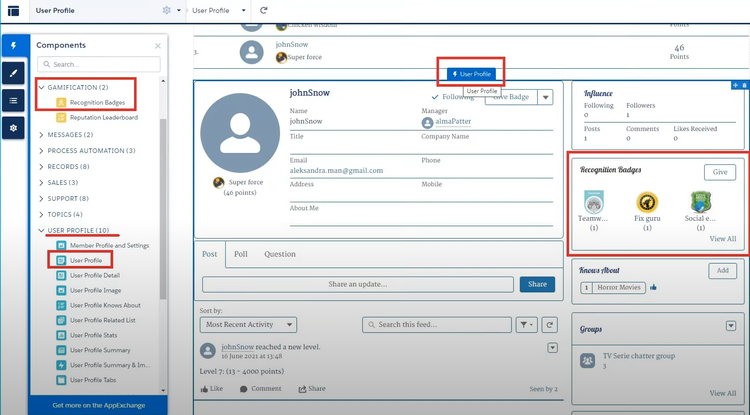This screenshot has height=415, width=750.
Task: Open the almaPatter manager link
Action: tap(453, 121)
